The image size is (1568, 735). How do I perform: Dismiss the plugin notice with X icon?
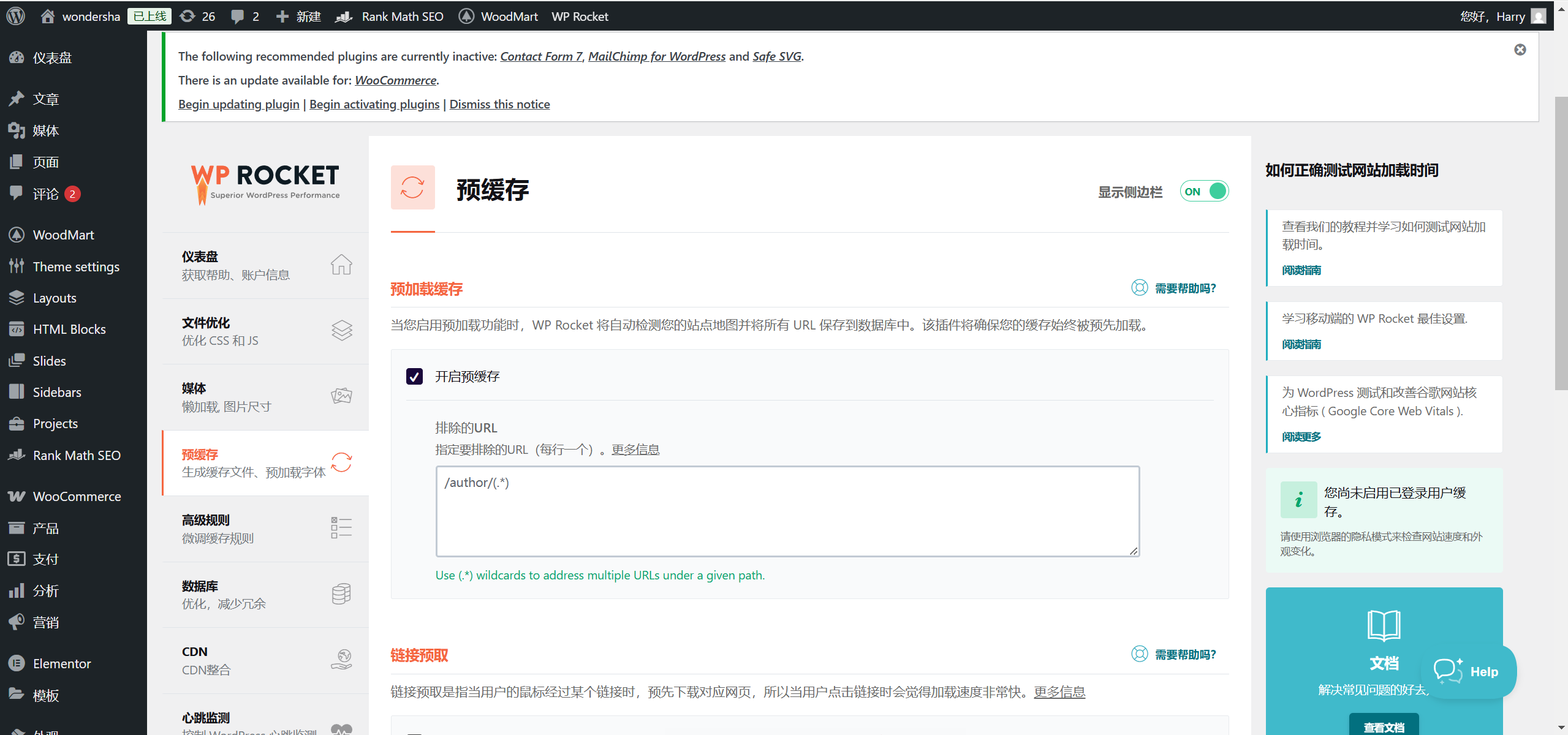point(1520,50)
